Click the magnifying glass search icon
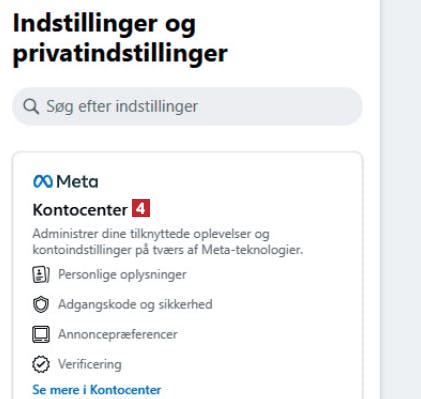The width and height of the screenshot is (421, 399). click(x=31, y=106)
